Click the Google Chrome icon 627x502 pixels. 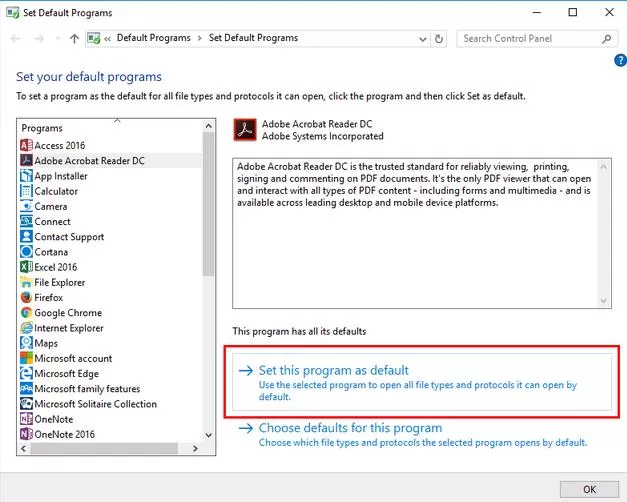pyautogui.click(x=26, y=313)
